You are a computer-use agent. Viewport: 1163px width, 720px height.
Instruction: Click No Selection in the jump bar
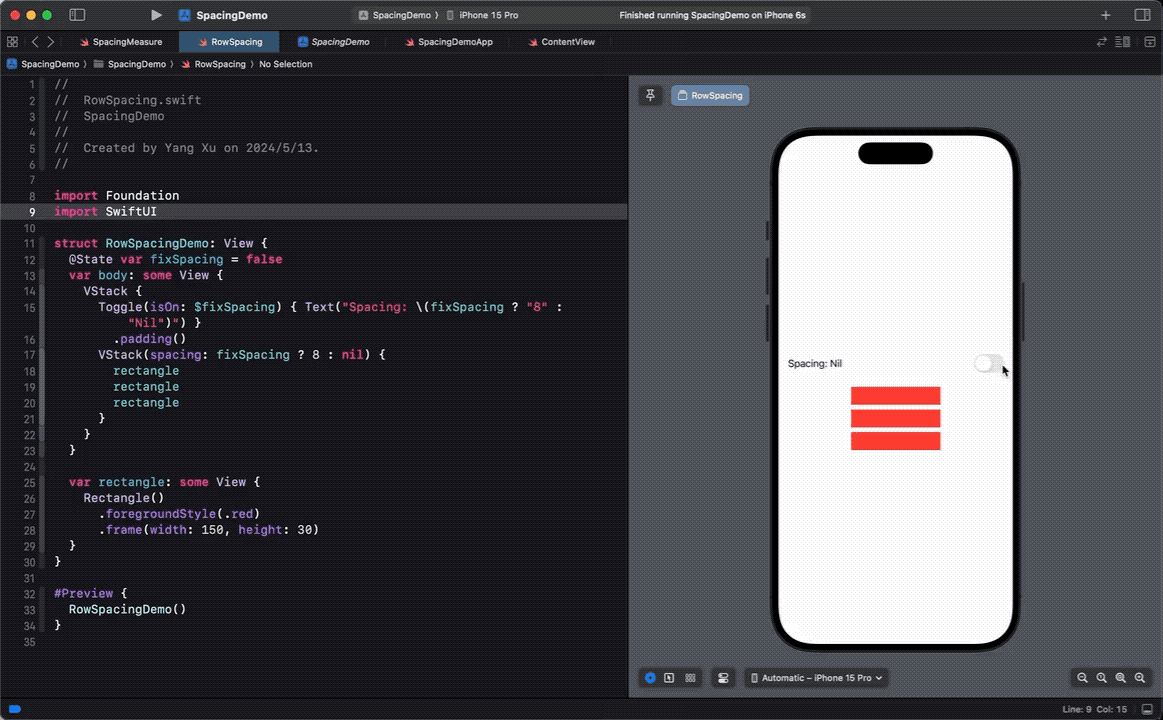285,64
